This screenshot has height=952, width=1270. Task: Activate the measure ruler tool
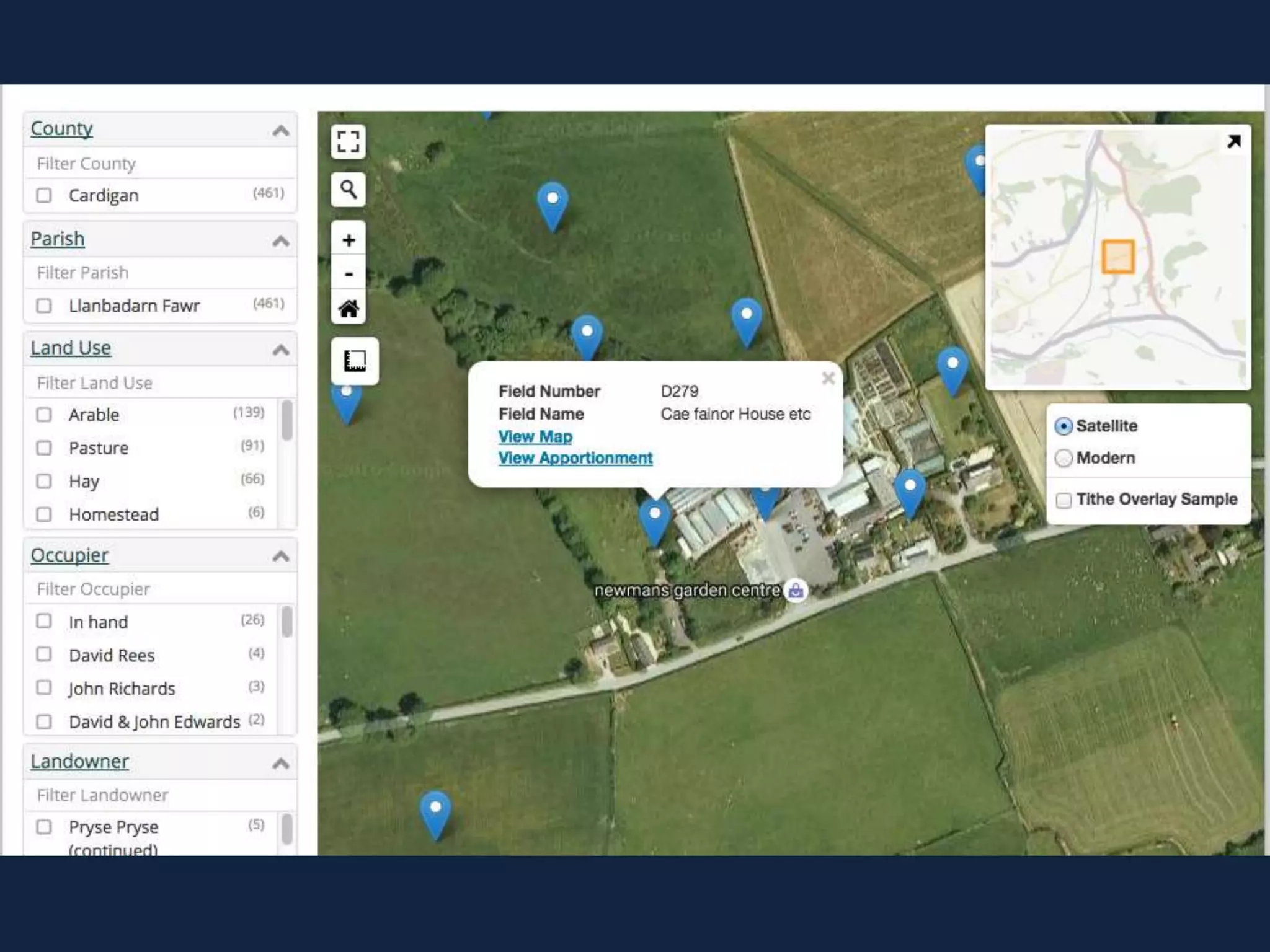(355, 361)
